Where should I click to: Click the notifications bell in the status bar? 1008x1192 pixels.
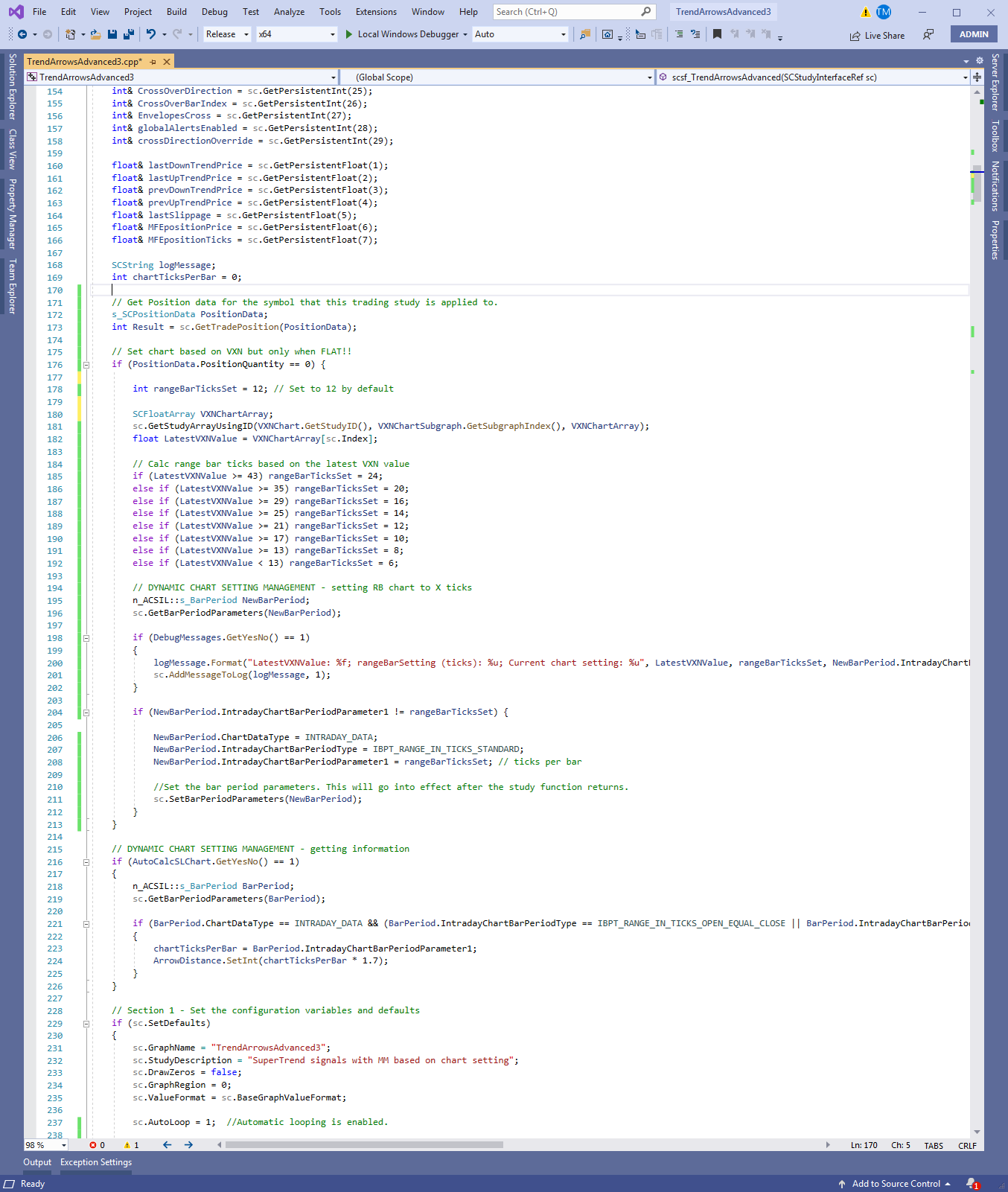pos(972,1184)
